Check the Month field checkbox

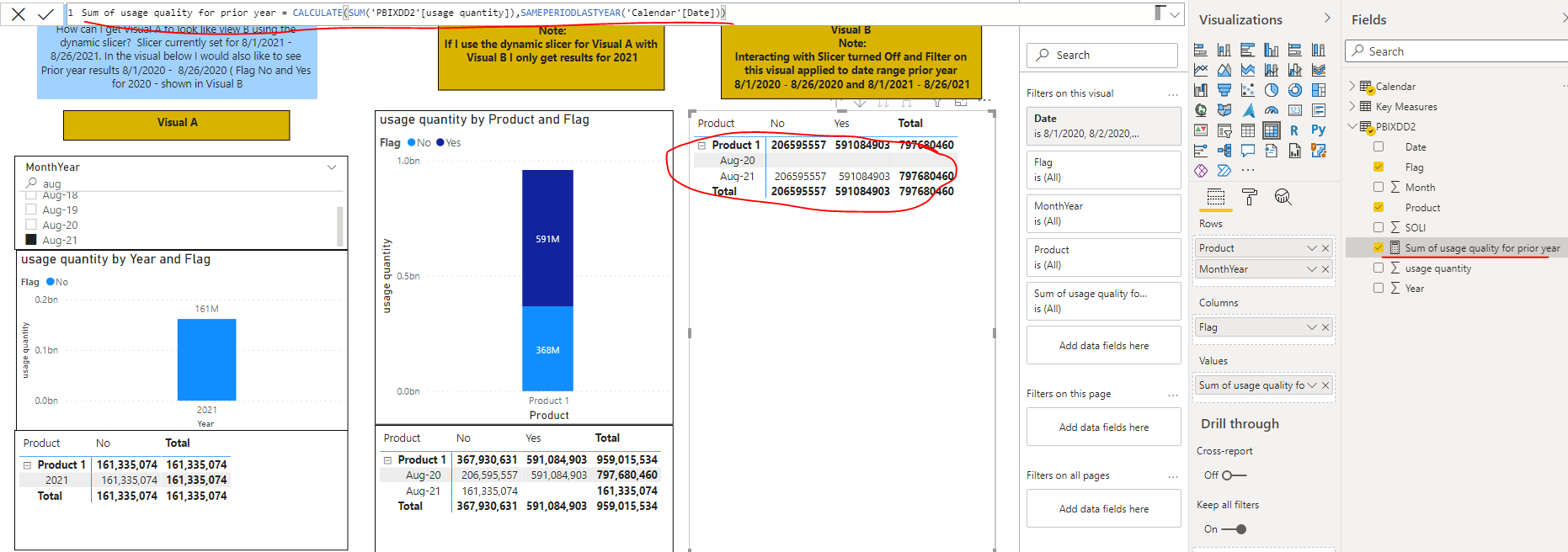point(1379,188)
